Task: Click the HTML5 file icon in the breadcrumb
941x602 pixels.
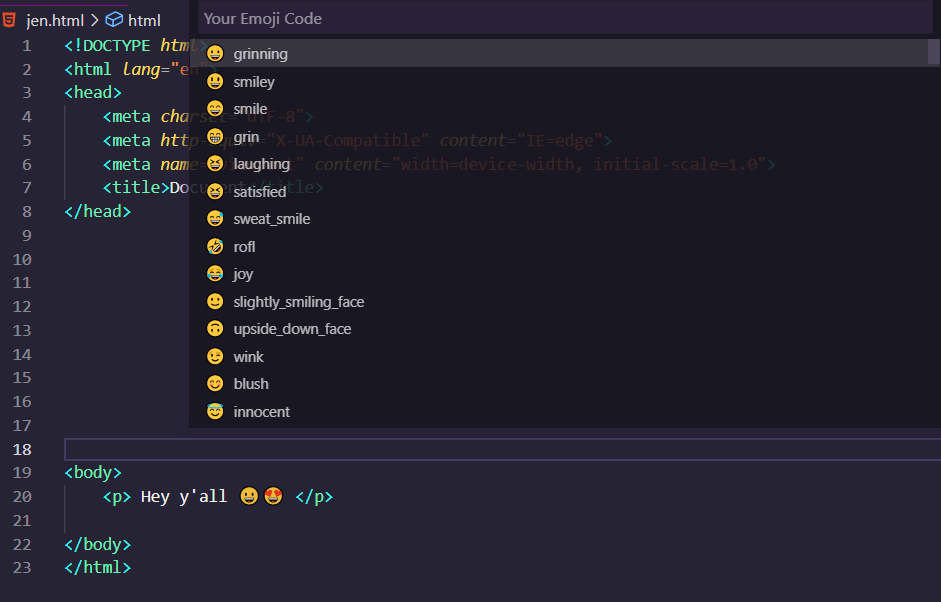Action: 11,18
